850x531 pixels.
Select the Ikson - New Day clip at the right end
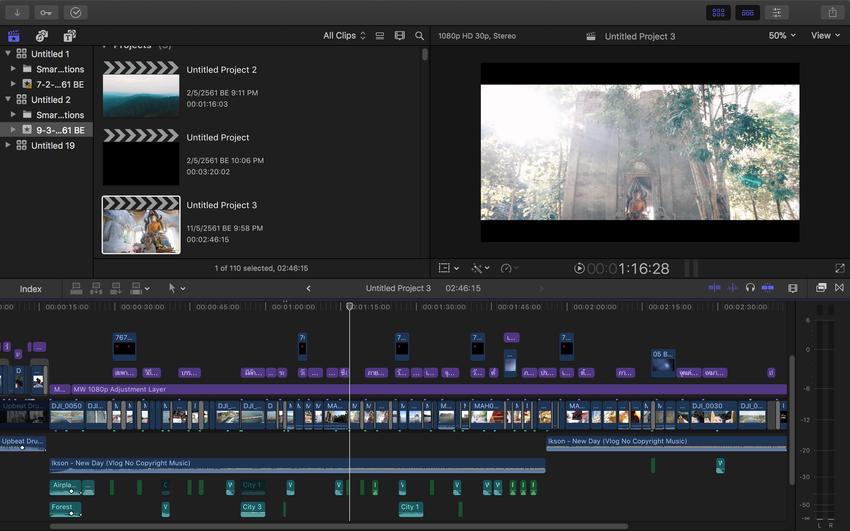point(666,444)
